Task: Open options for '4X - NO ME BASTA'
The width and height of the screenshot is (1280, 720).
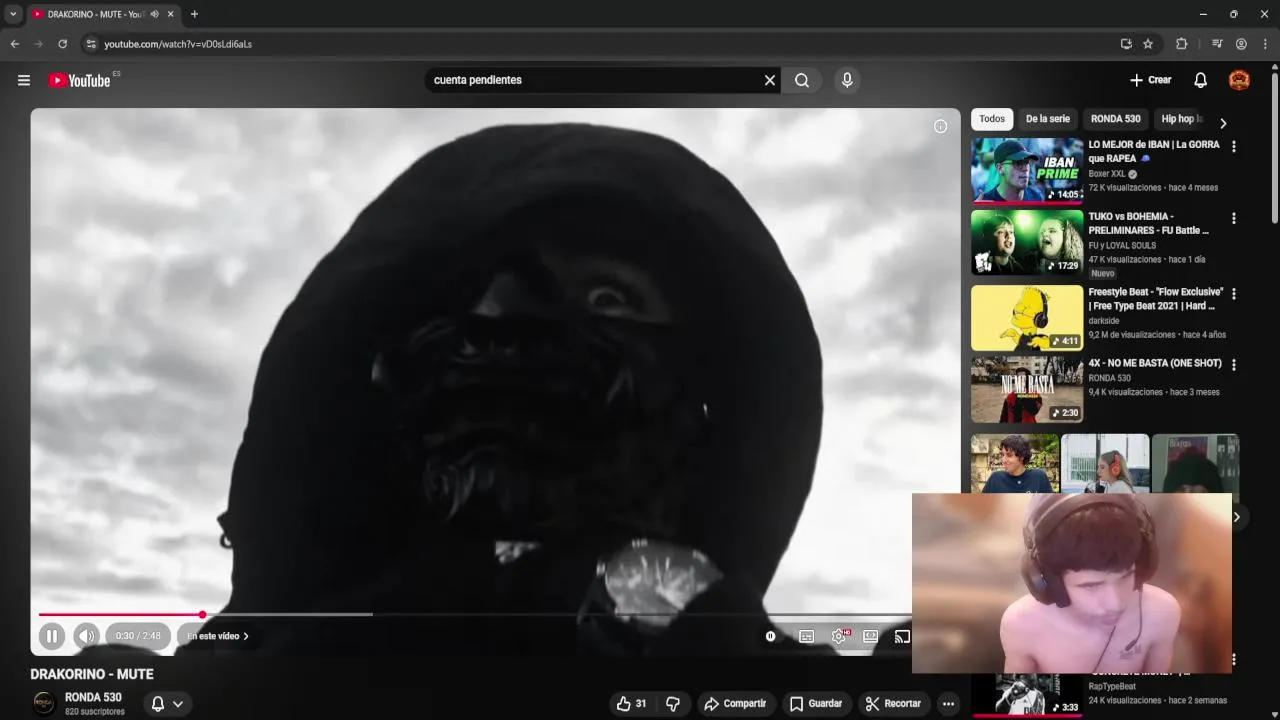Action: click(1233, 365)
